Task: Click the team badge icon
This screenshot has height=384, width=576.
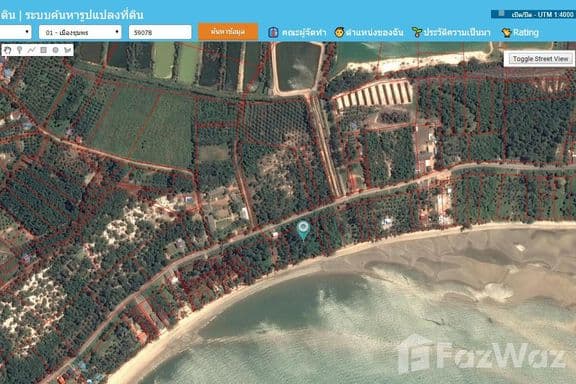Action: point(273,32)
